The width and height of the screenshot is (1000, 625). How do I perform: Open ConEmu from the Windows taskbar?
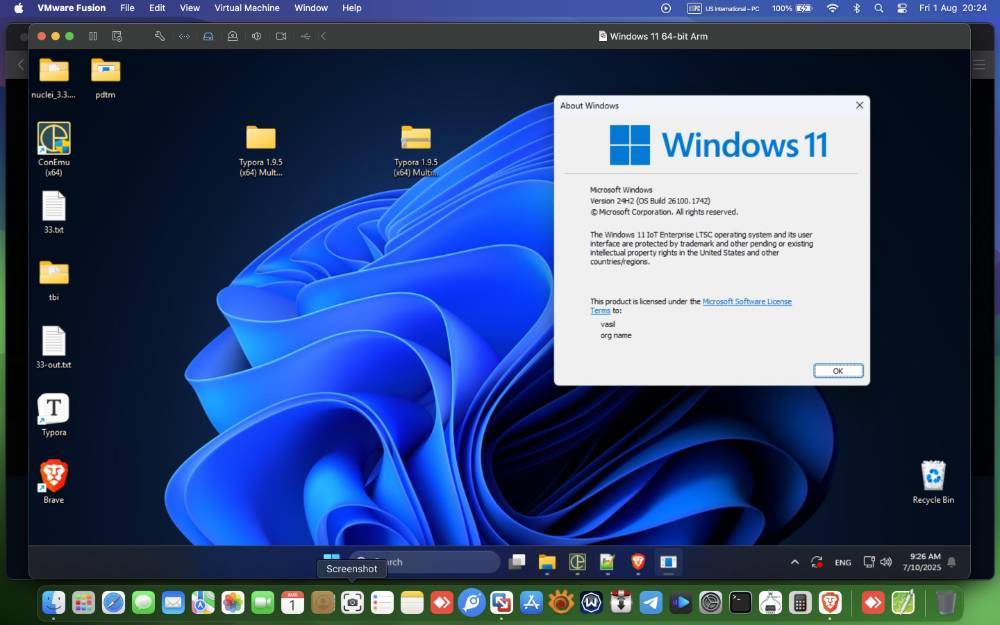[577, 561]
